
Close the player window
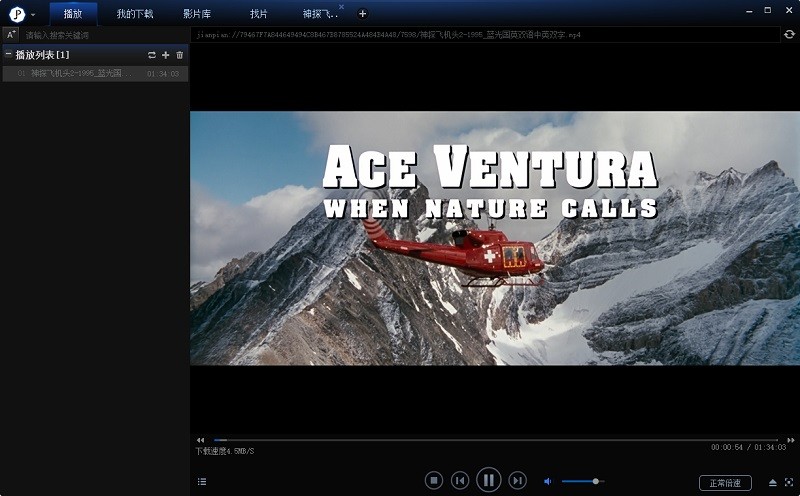tap(788, 10)
